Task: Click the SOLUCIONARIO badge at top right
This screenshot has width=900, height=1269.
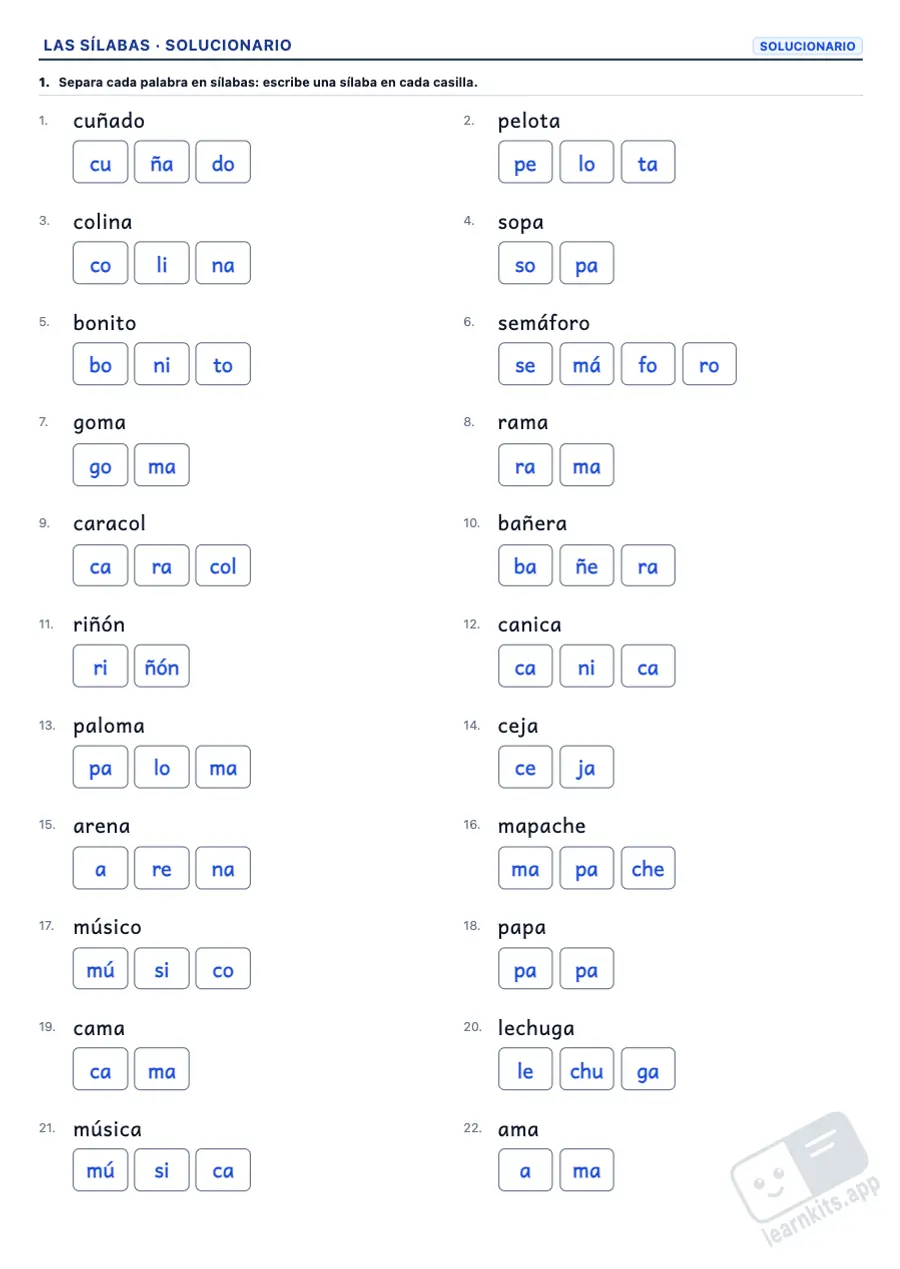Action: 807,46
